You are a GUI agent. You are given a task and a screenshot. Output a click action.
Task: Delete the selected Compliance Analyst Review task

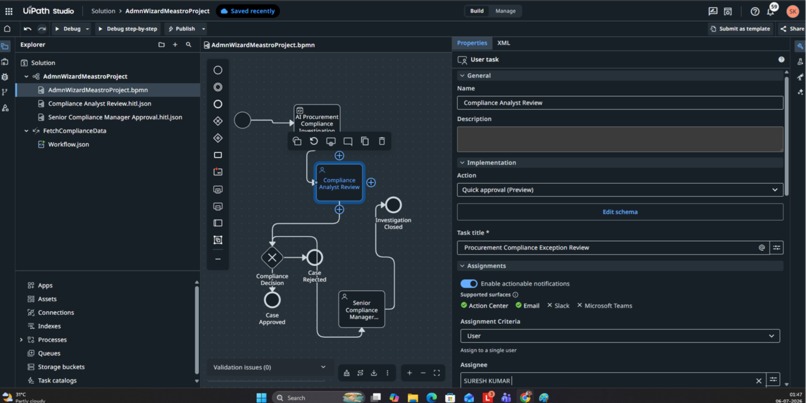381,141
